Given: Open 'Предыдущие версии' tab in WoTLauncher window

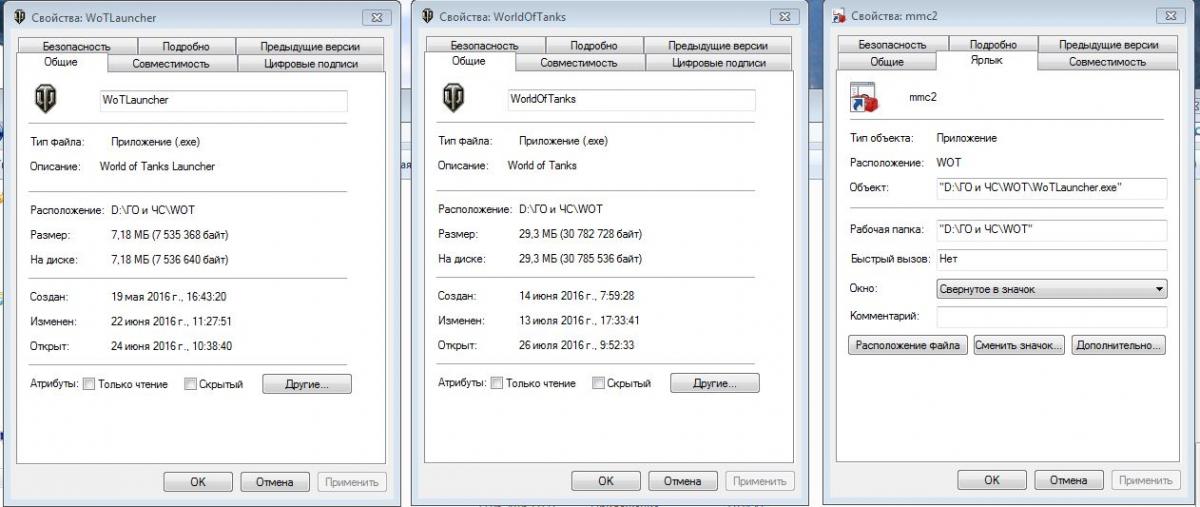Looking at the screenshot, I should pos(309,46).
